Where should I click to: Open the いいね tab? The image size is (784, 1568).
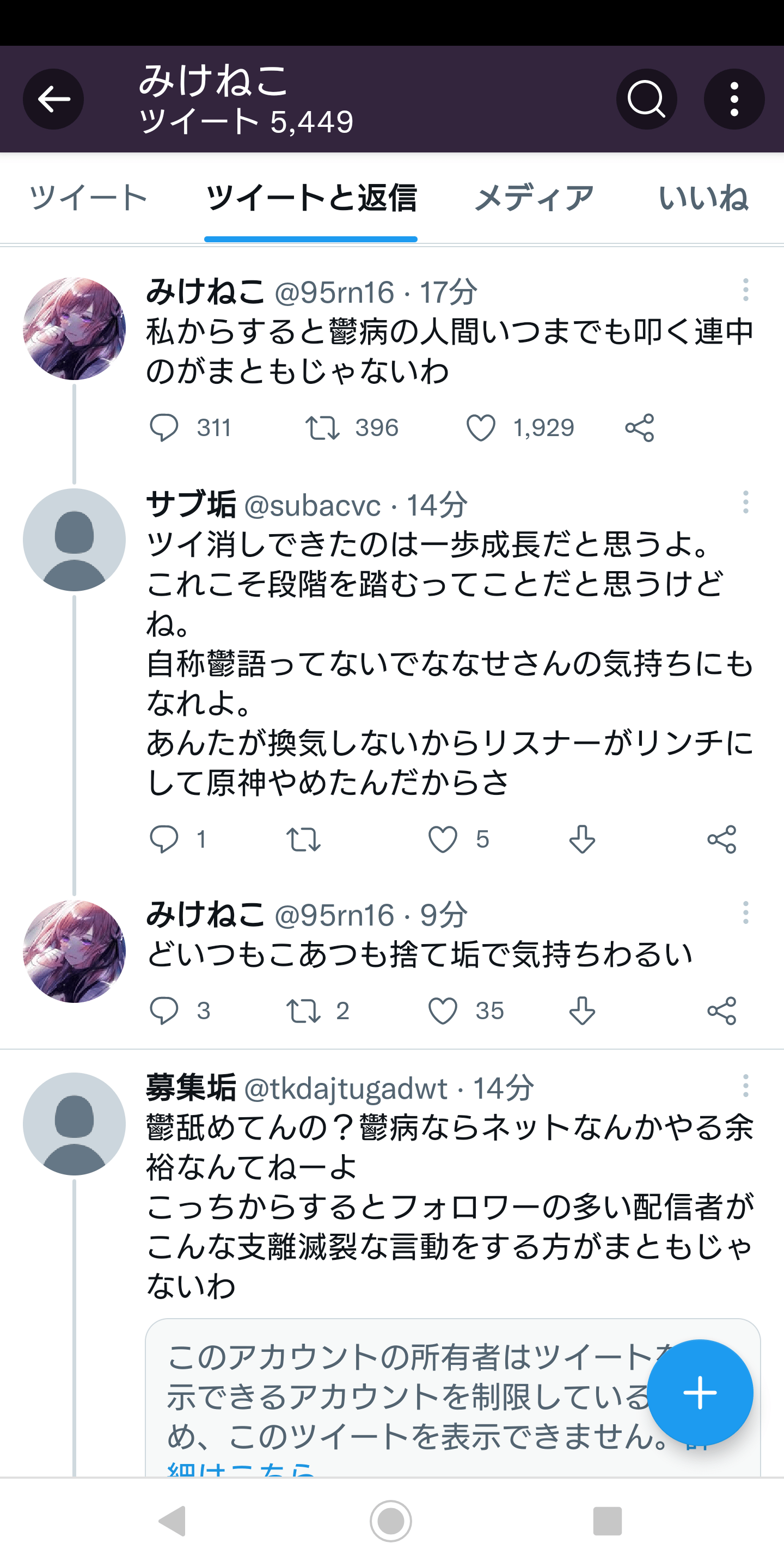click(703, 198)
